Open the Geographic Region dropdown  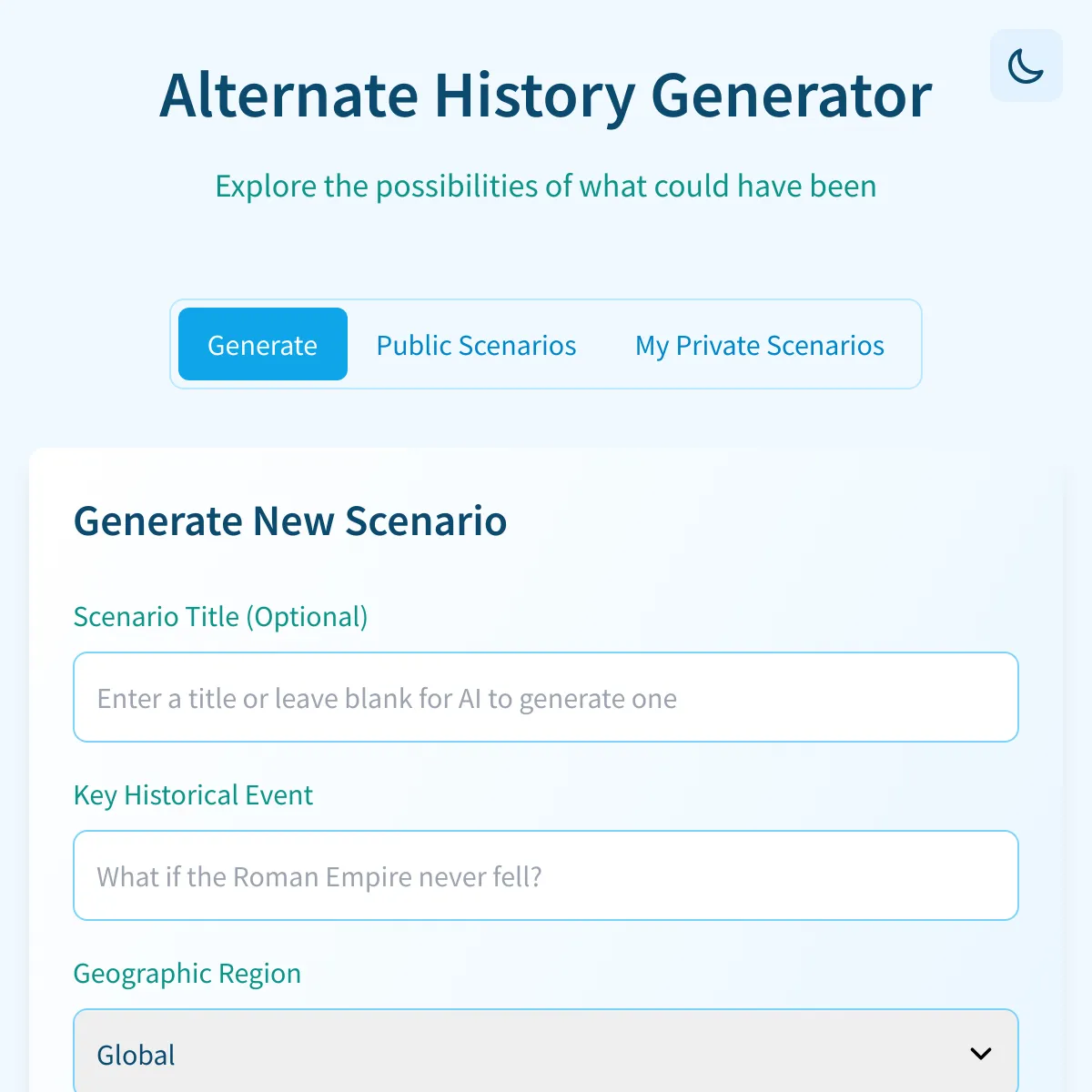point(546,1051)
